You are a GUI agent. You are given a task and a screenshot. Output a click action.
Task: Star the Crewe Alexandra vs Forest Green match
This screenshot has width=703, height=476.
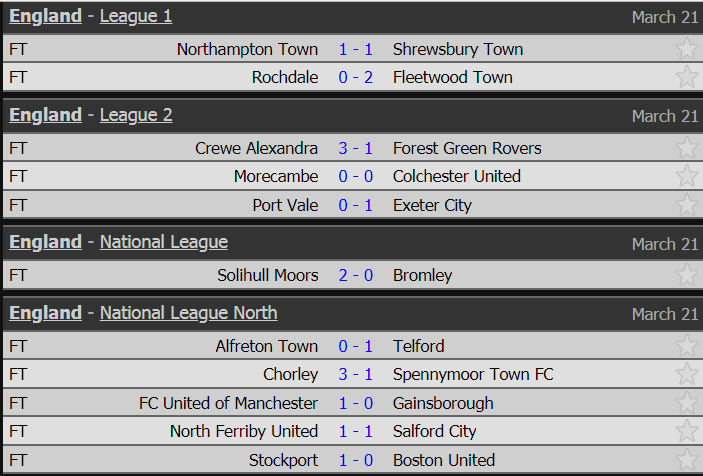pyautogui.click(x=687, y=147)
